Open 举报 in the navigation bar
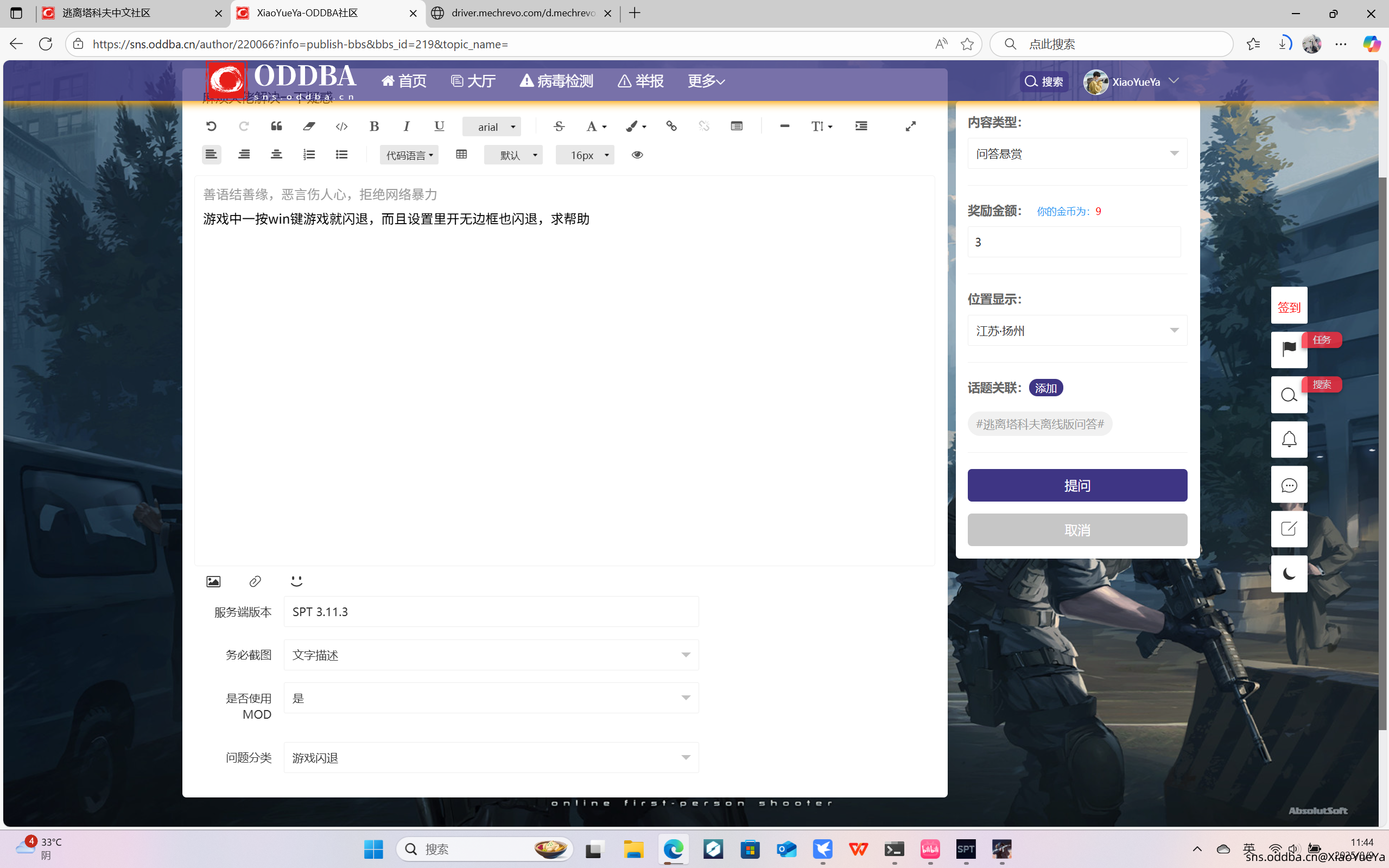Screen dimensions: 1389x868 click(640, 81)
